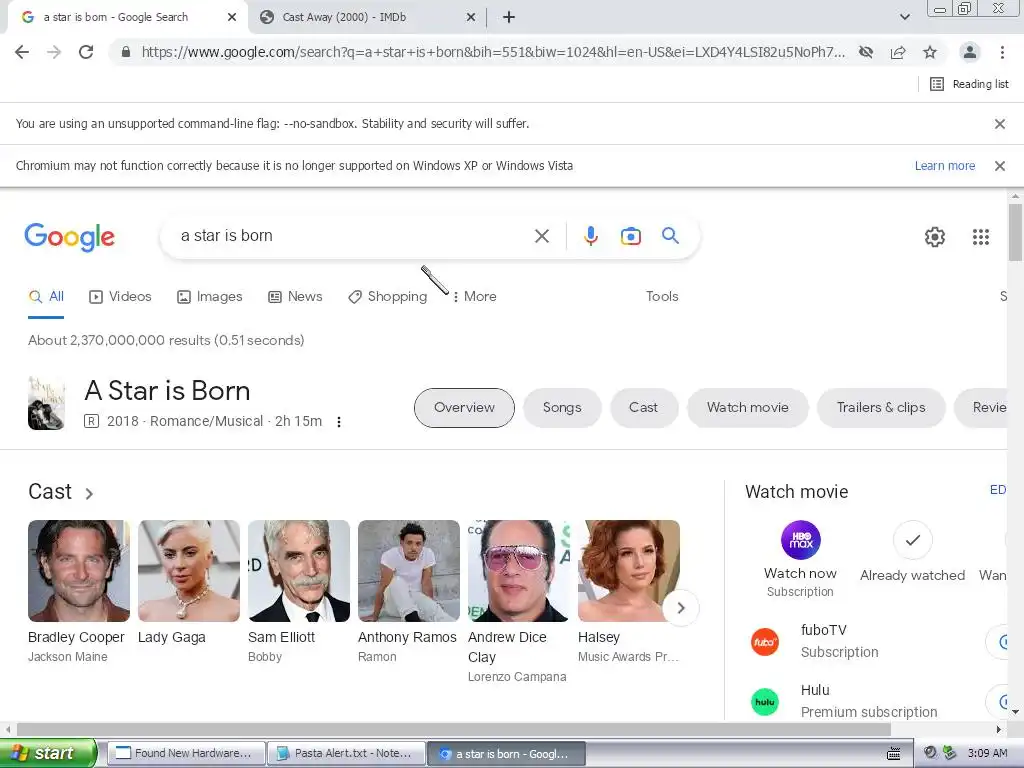Screen dimensions: 1024x768
Task: Open Sam Elliott's cast photo
Action: click(298, 571)
